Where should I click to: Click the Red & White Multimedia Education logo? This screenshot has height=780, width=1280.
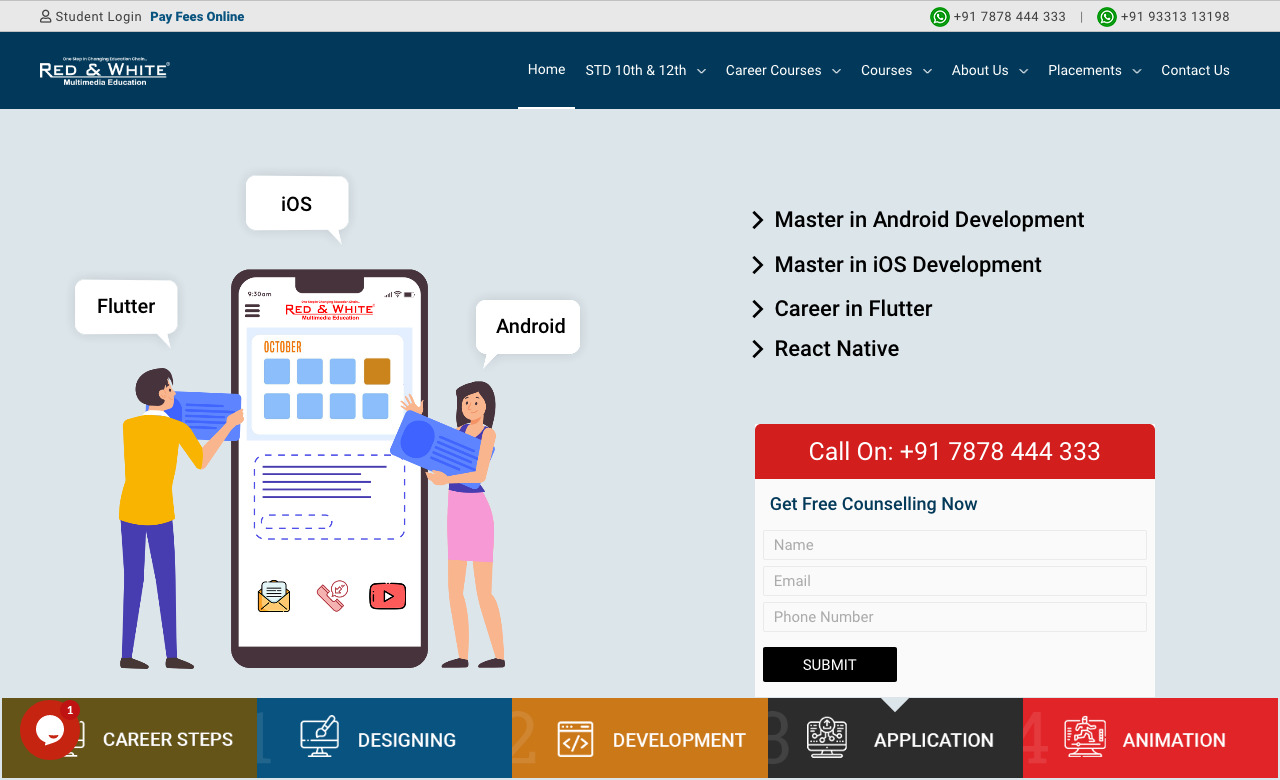(104, 71)
